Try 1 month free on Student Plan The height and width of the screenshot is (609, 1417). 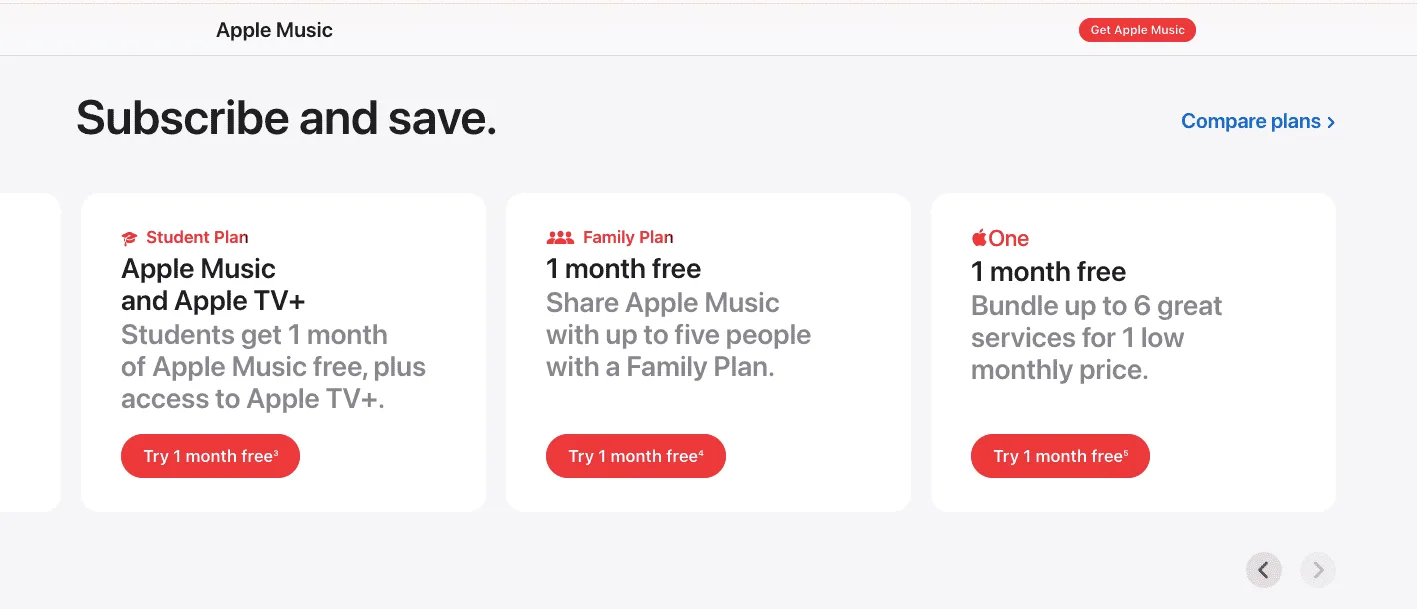[x=210, y=455]
